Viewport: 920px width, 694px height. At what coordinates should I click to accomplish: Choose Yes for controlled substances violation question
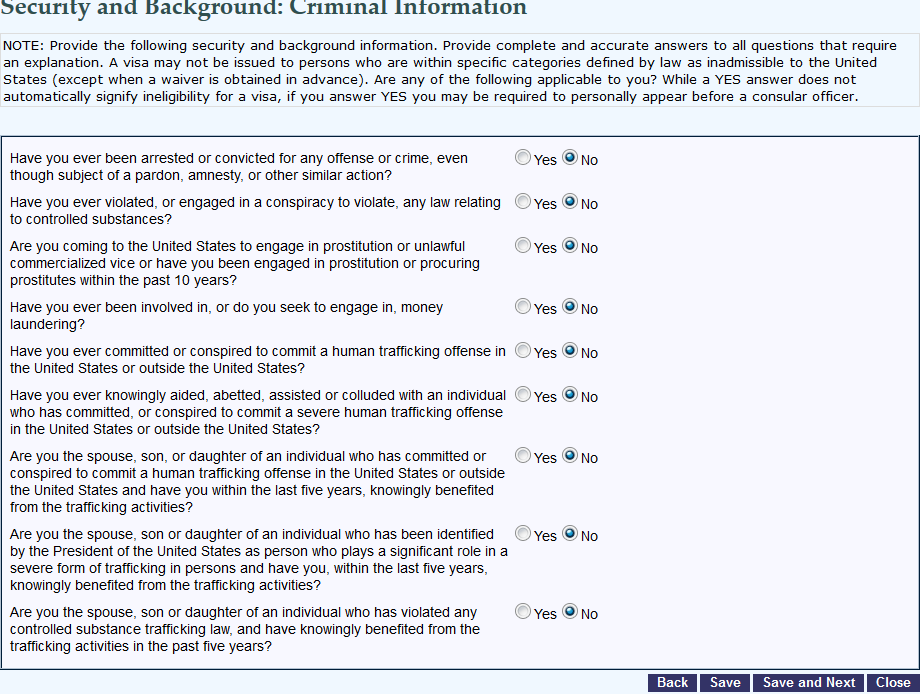[x=523, y=202]
